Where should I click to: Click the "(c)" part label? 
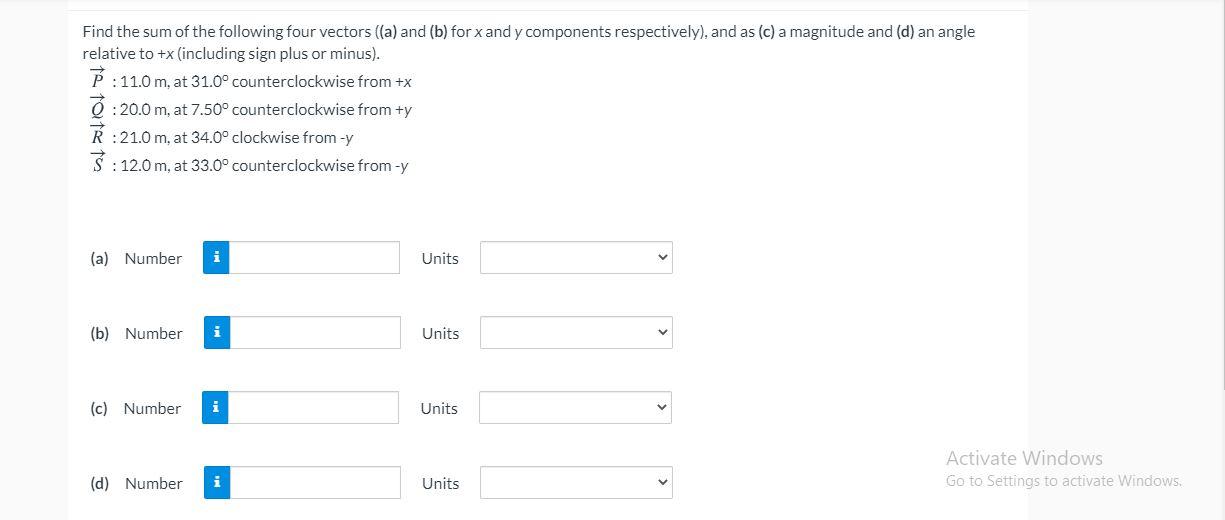tap(99, 408)
